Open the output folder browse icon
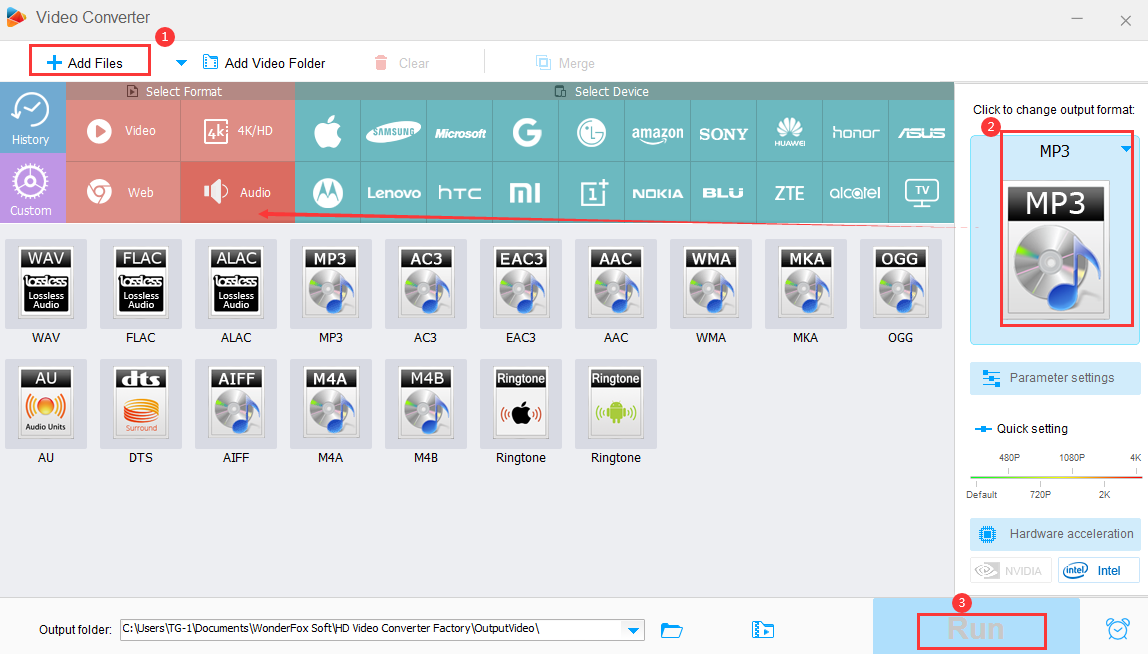 point(671,630)
